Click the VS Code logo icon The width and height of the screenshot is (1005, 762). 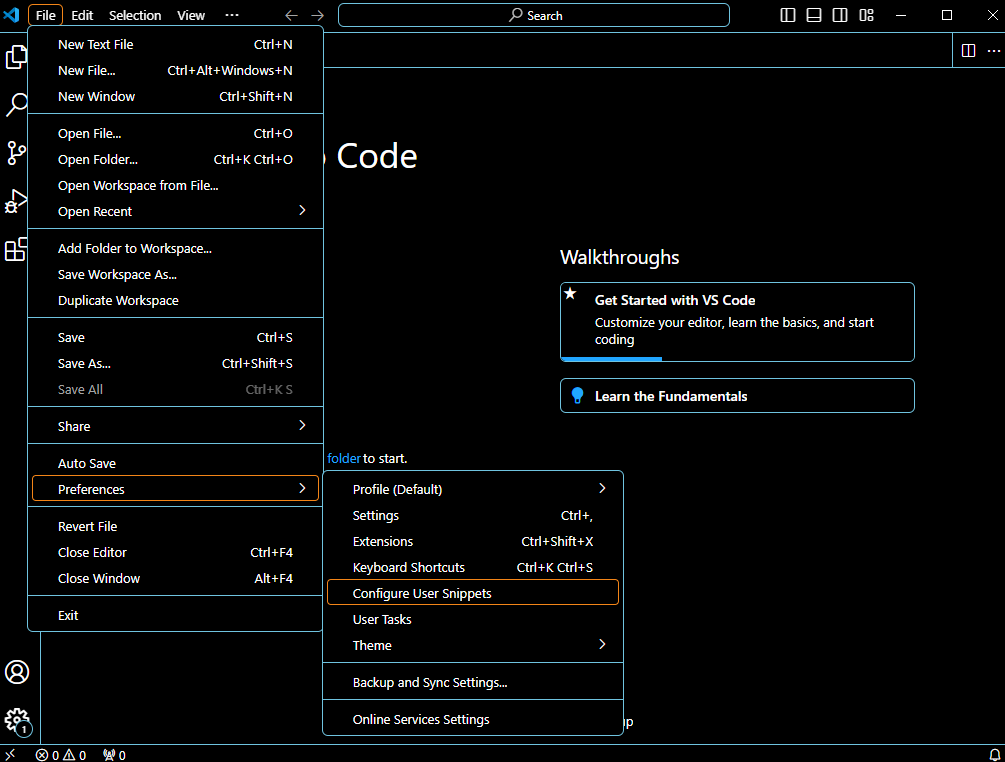coord(12,15)
